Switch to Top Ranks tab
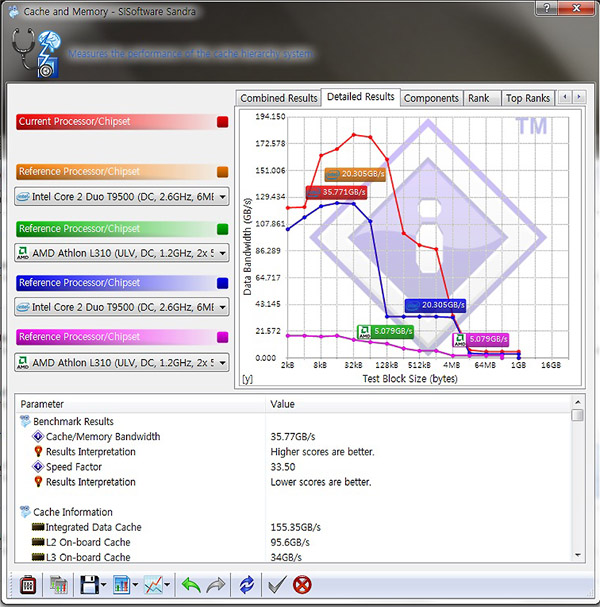 tap(528, 98)
